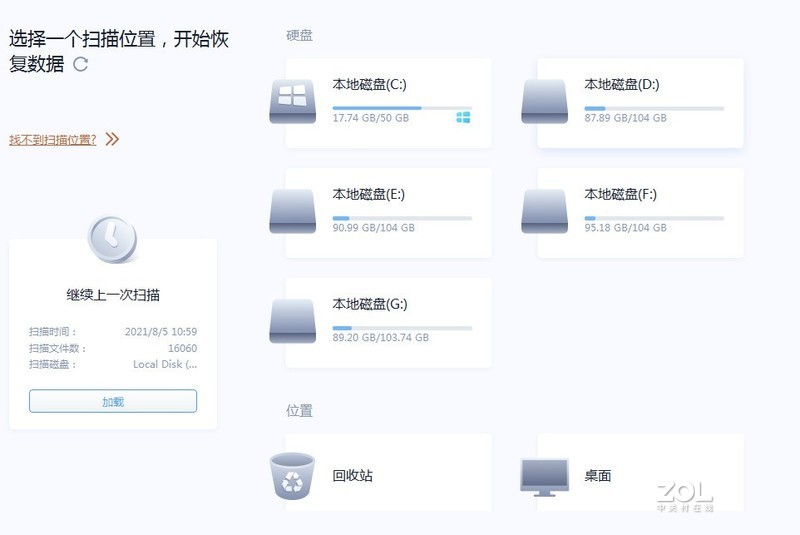The height and width of the screenshot is (535, 800).
Task: Select the Local Disk D drive icon
Action: (544, 101)
